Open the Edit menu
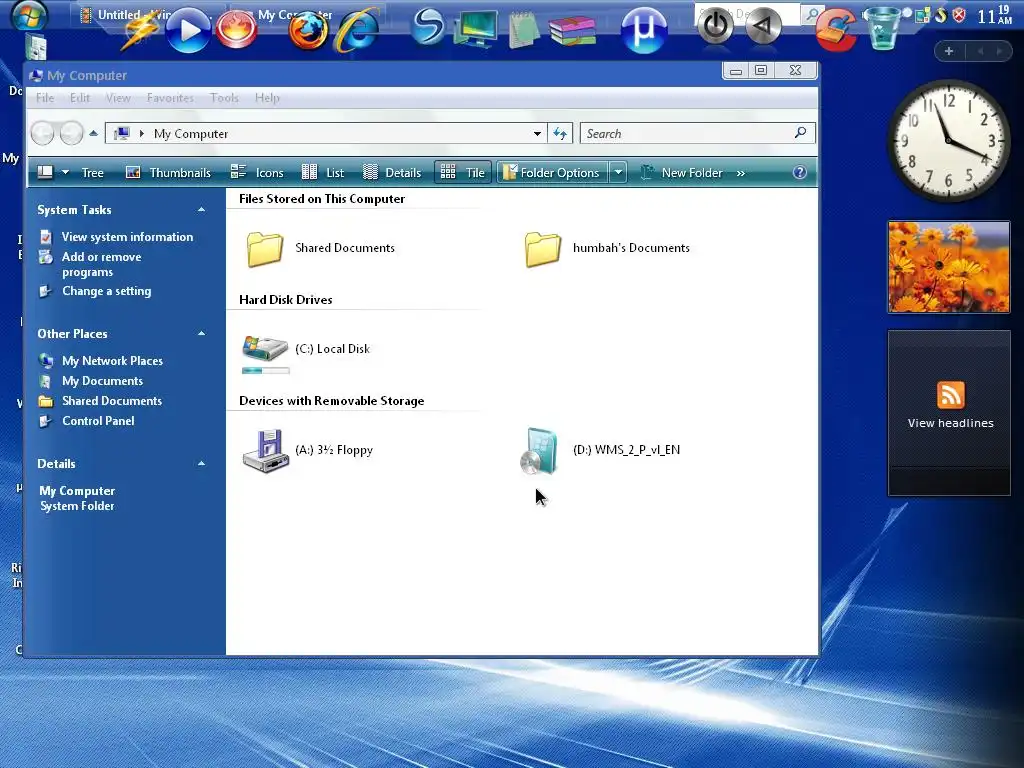 pos(80,98)
